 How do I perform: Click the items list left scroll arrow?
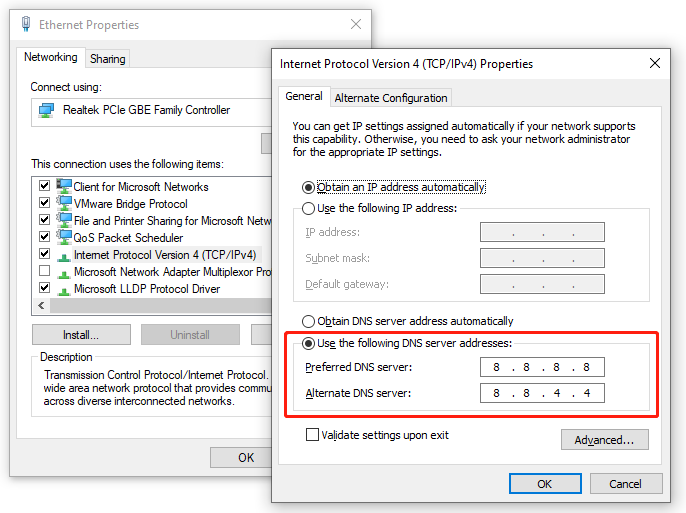point(42,305)
